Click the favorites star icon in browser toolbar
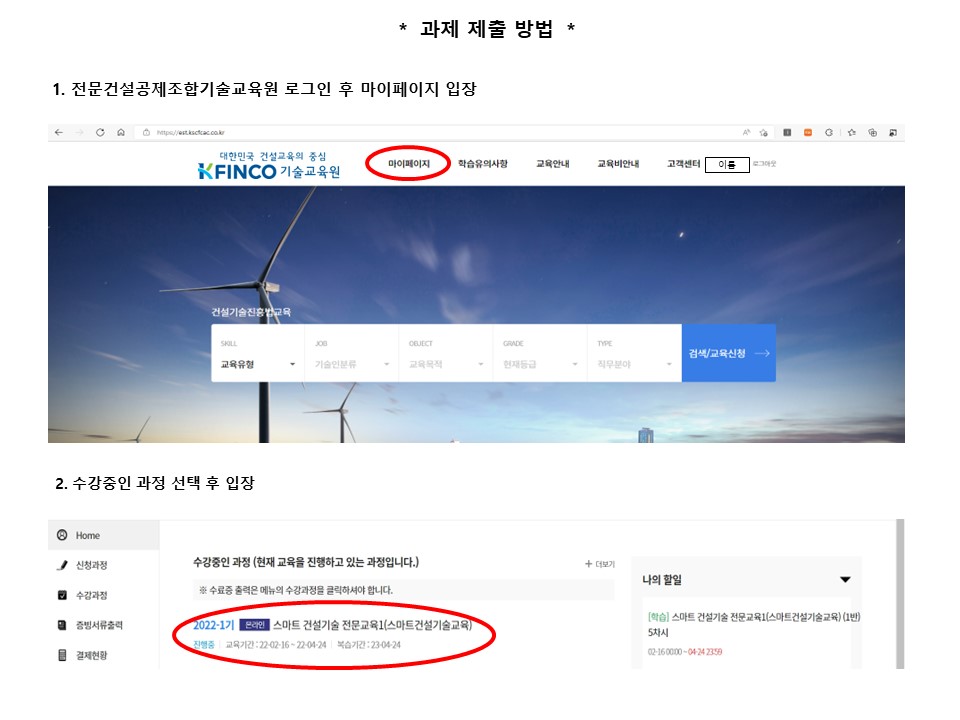 pos(850,132)
